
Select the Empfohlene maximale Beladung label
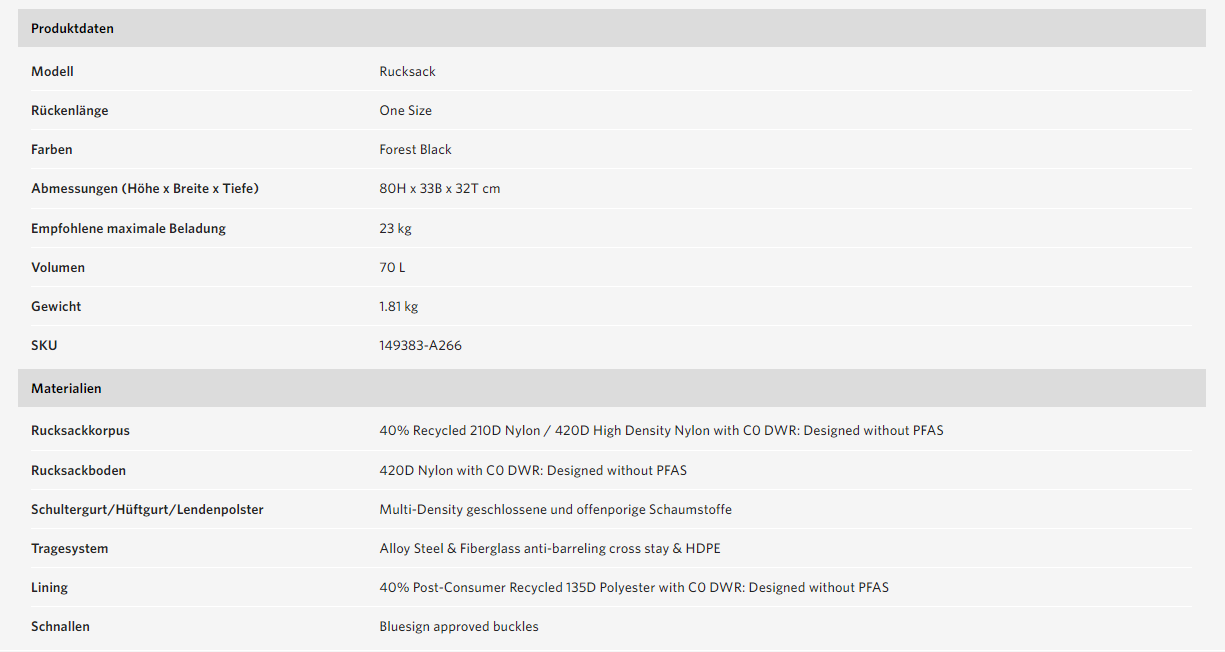click(128, 228)
